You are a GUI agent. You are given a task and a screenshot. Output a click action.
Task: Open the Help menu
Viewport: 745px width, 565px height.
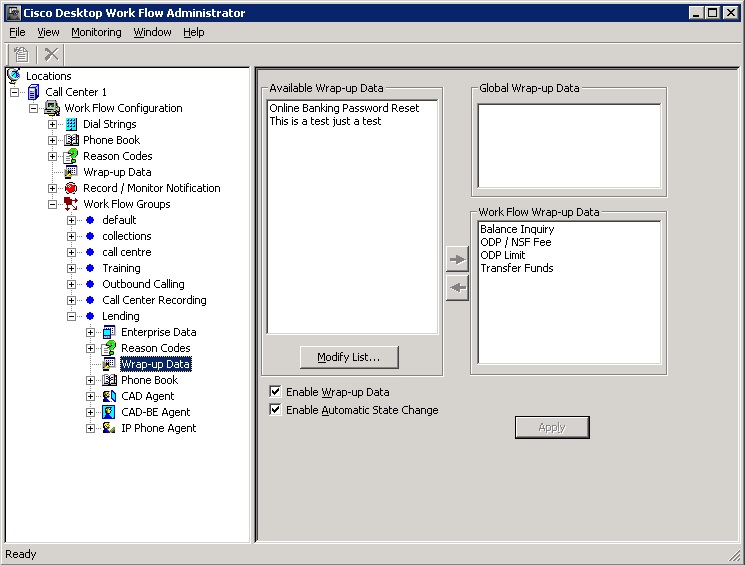point(194,32)
